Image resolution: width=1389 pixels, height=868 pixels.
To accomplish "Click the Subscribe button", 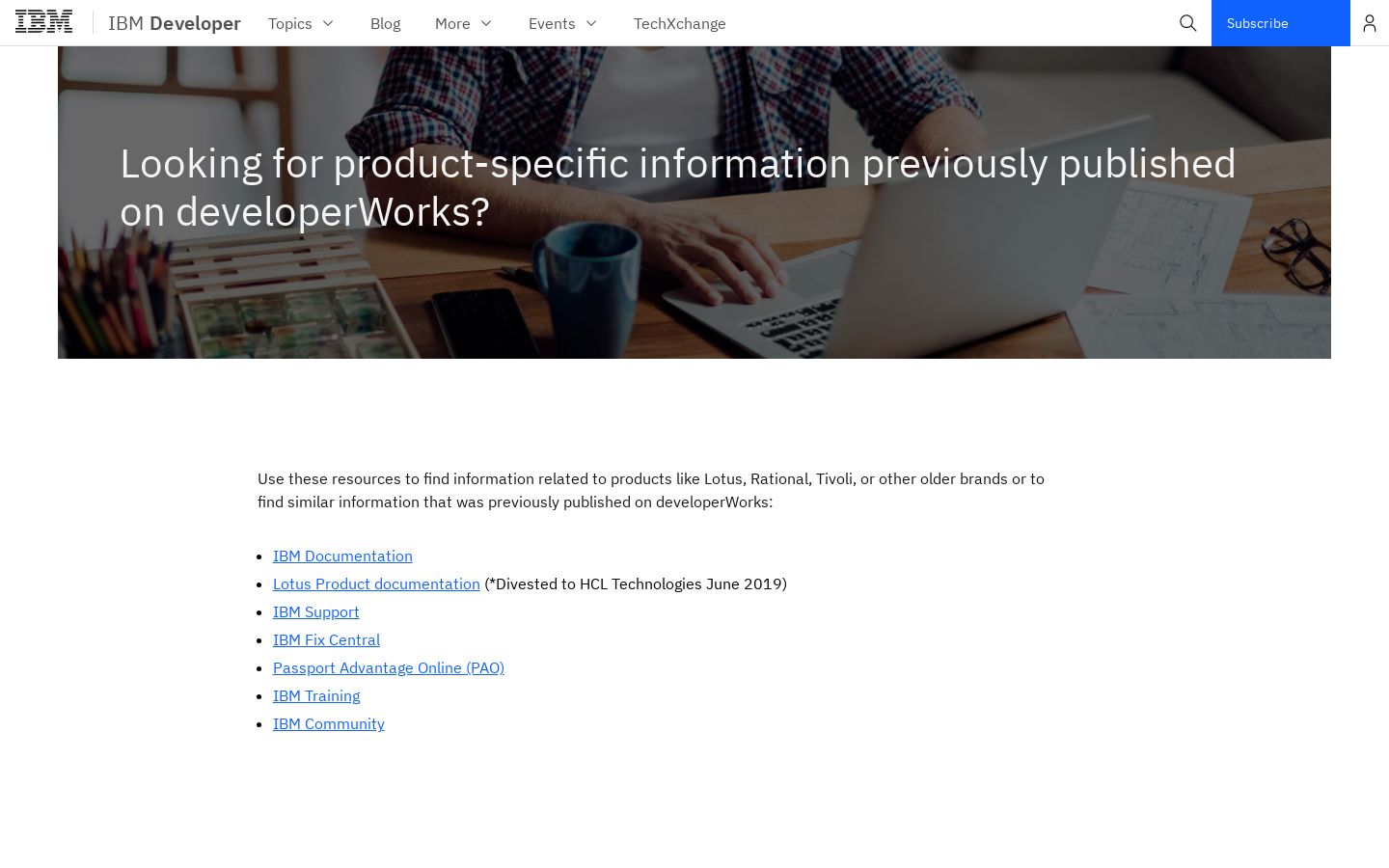I will pyautogui.click(x=1281, y=23).
